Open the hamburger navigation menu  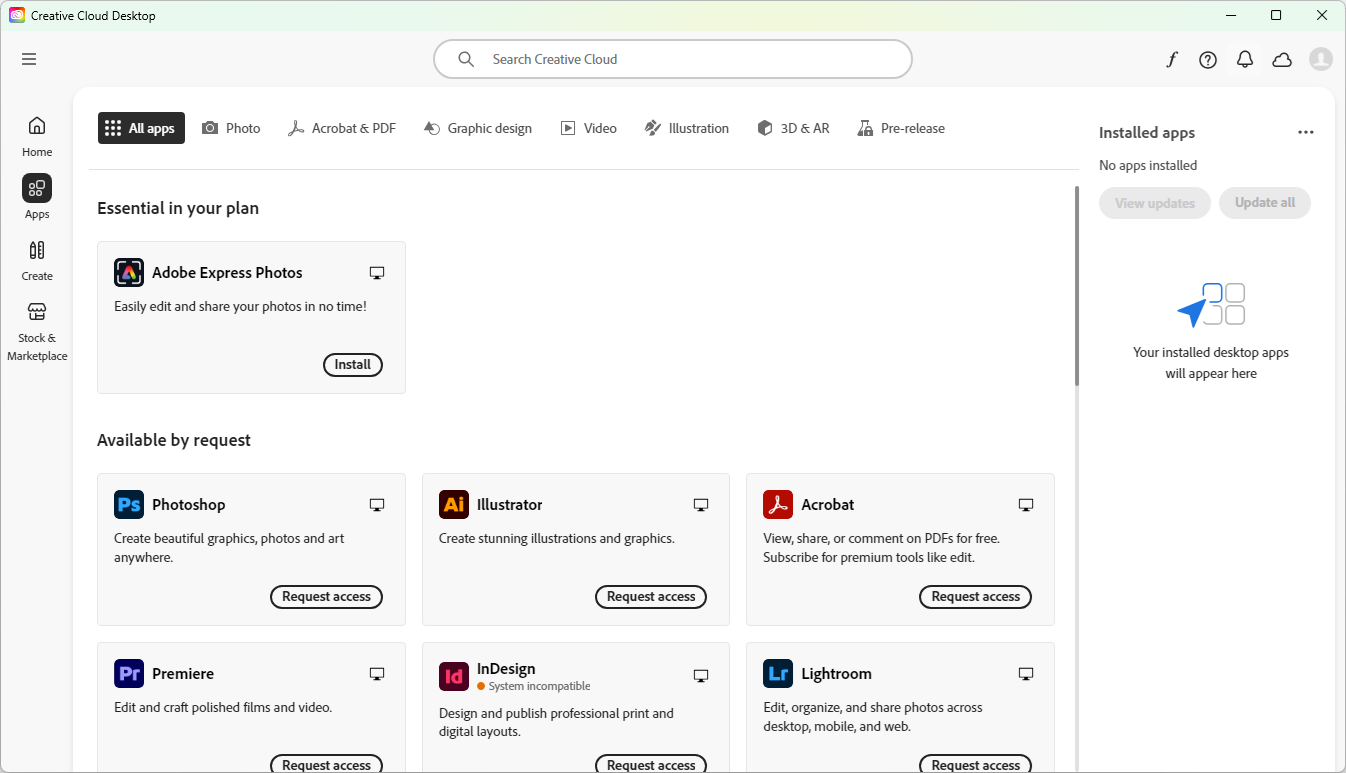click(28, 59)
